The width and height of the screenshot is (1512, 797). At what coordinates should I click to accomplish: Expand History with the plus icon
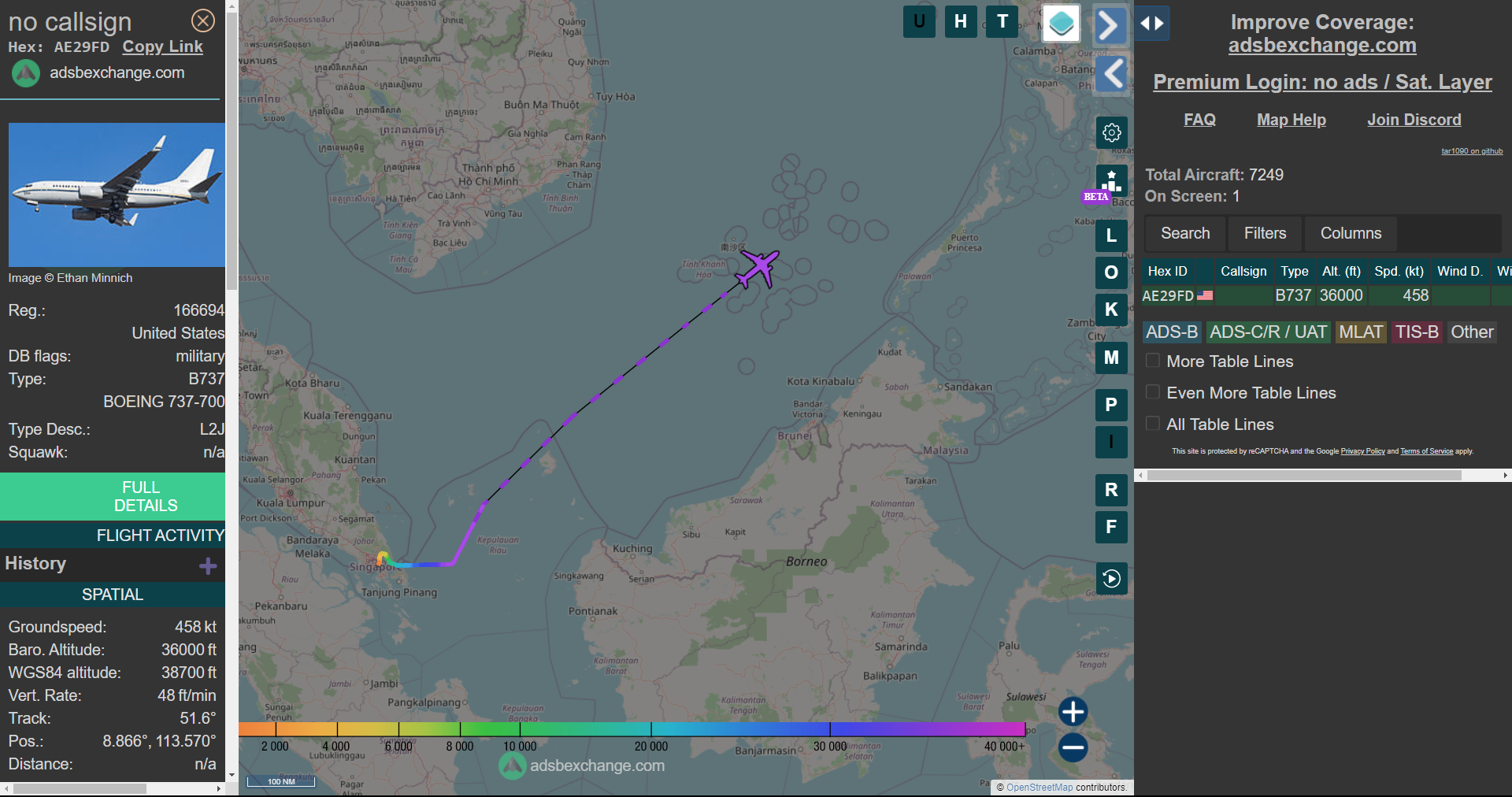click(x=208, y=565)
